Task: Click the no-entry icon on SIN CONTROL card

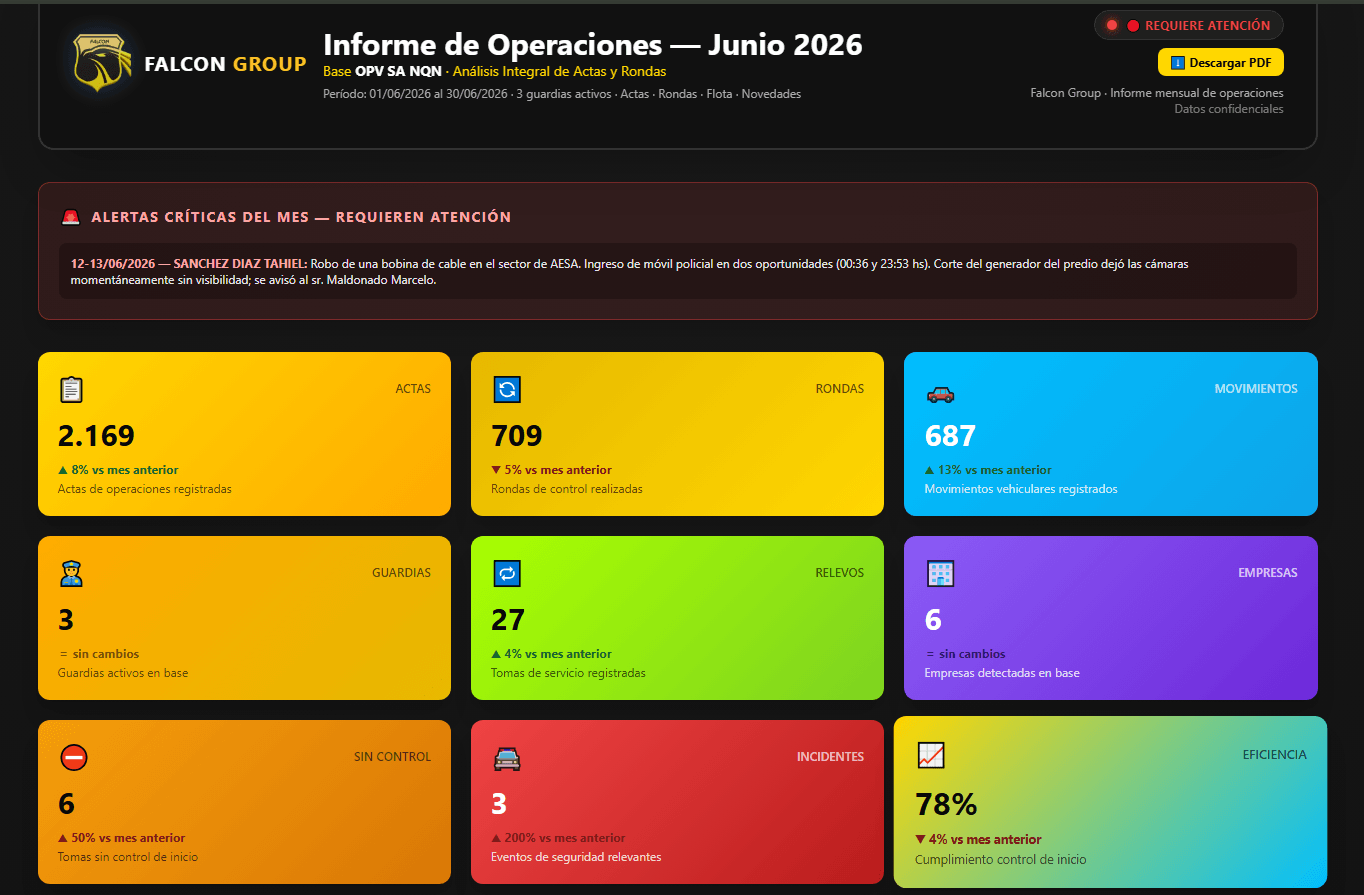Action: pyautogui.click(x=74, y=757)
